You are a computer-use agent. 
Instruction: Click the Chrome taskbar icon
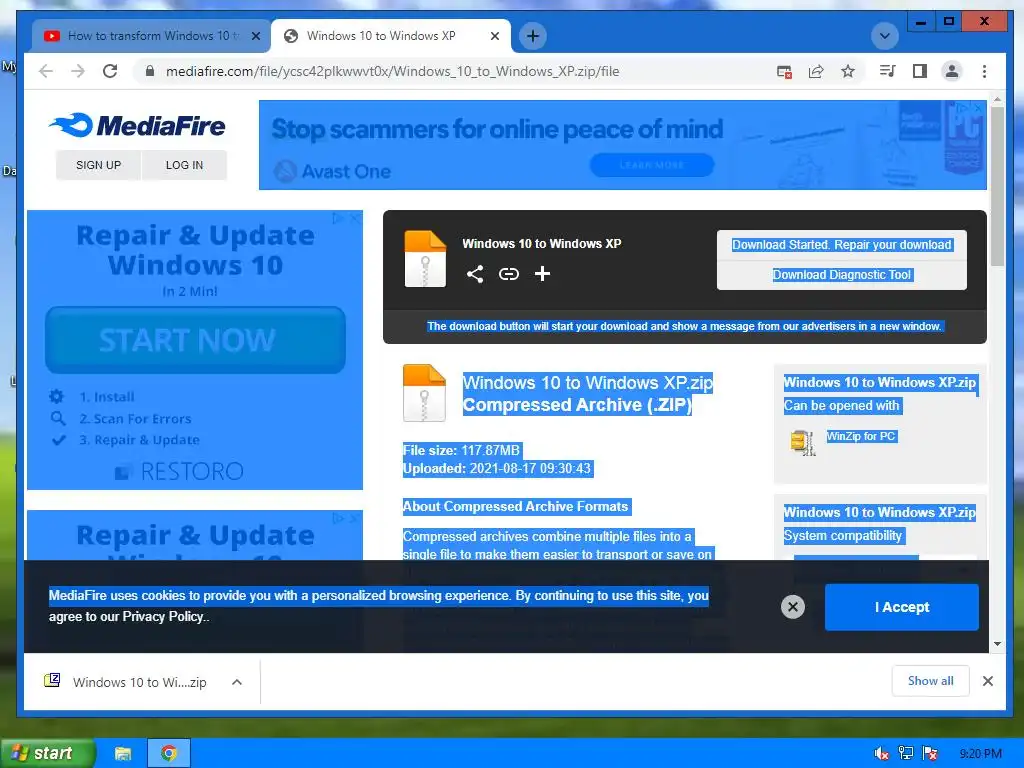168,753
